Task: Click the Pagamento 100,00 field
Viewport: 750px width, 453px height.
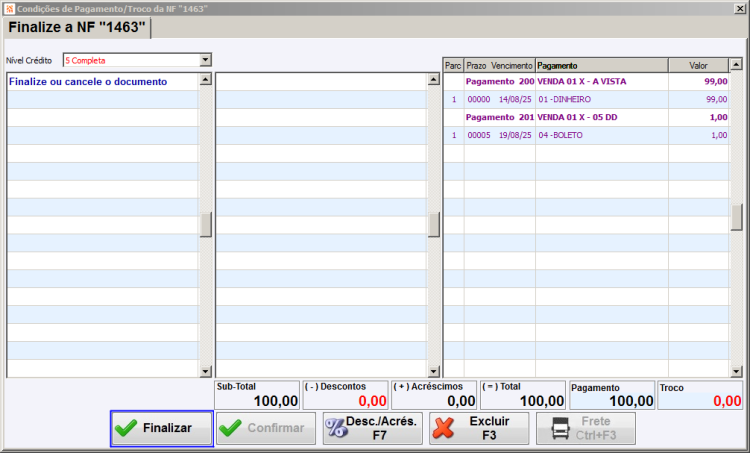Action: coord(612,395)
